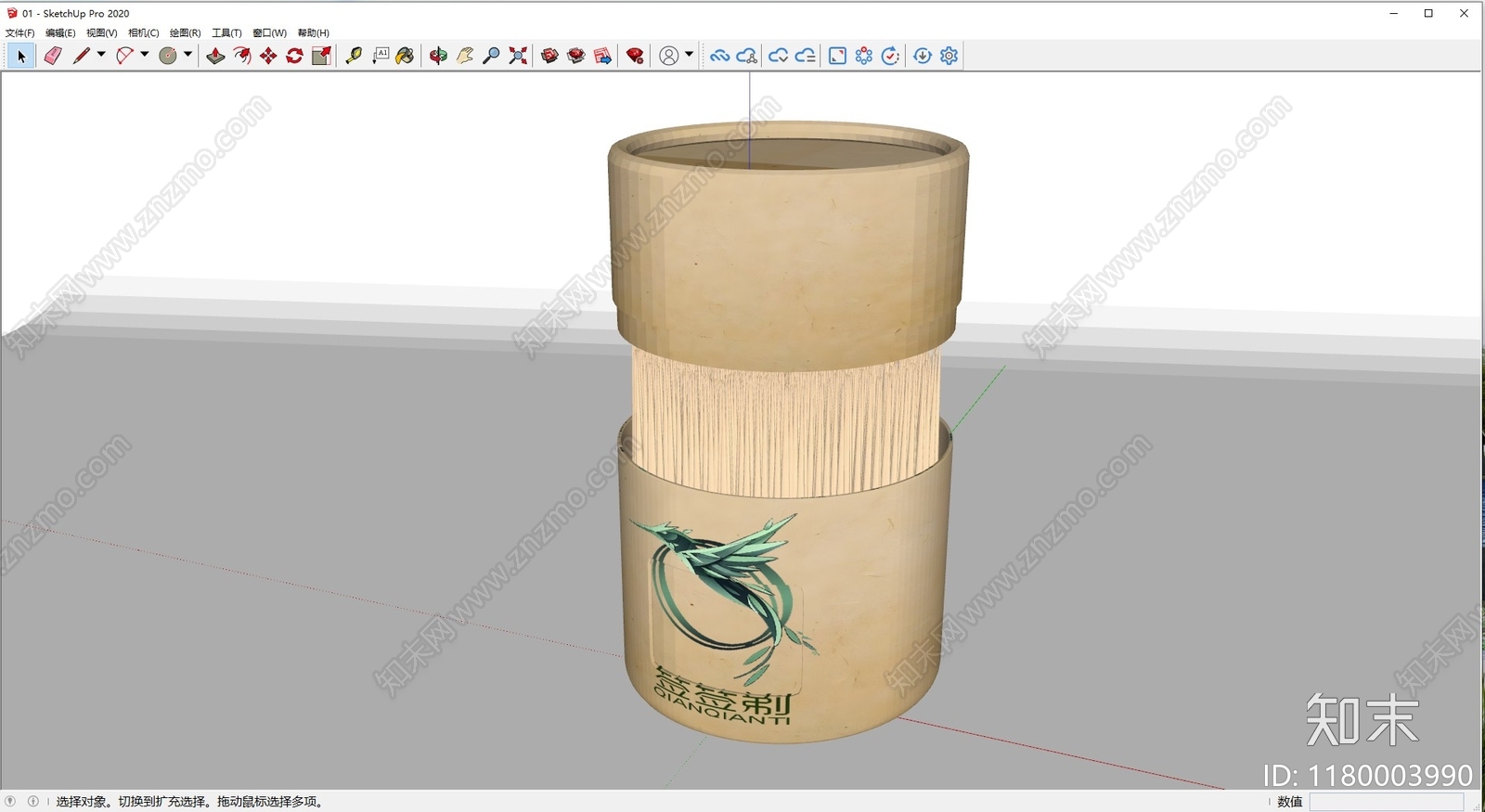Expand the Line tool dropdown arrow
Viewport: 1485px width, 812px height.
click(x=101, y=55)
